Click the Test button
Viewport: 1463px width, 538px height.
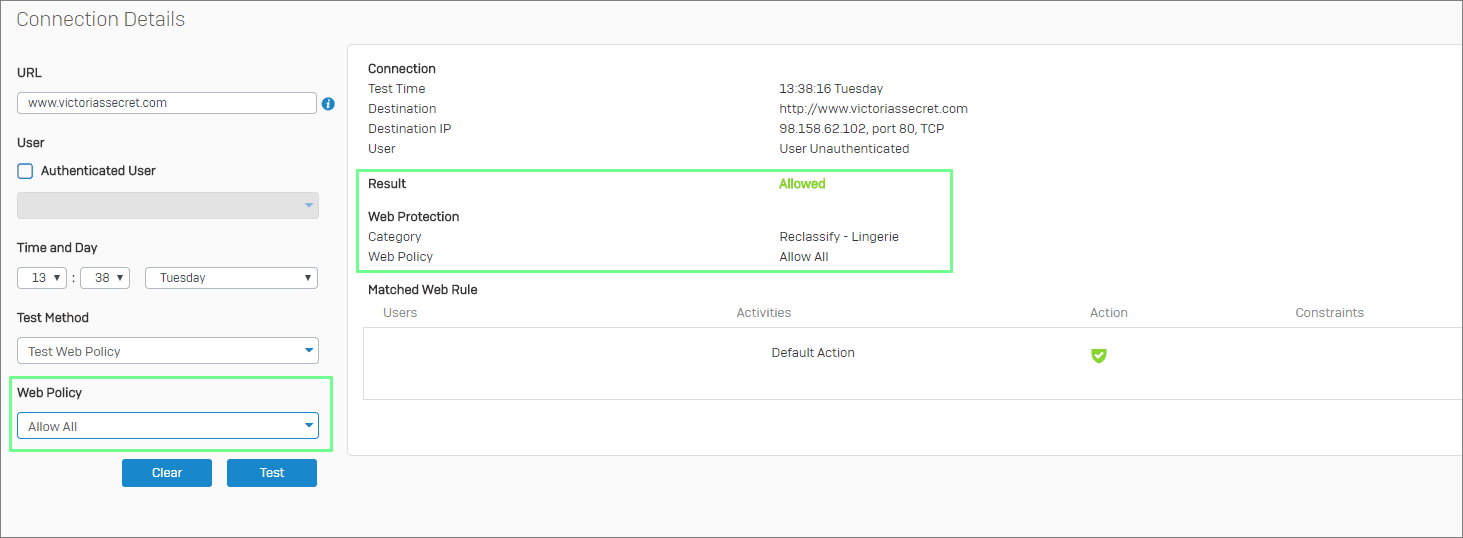pos(272,473)
